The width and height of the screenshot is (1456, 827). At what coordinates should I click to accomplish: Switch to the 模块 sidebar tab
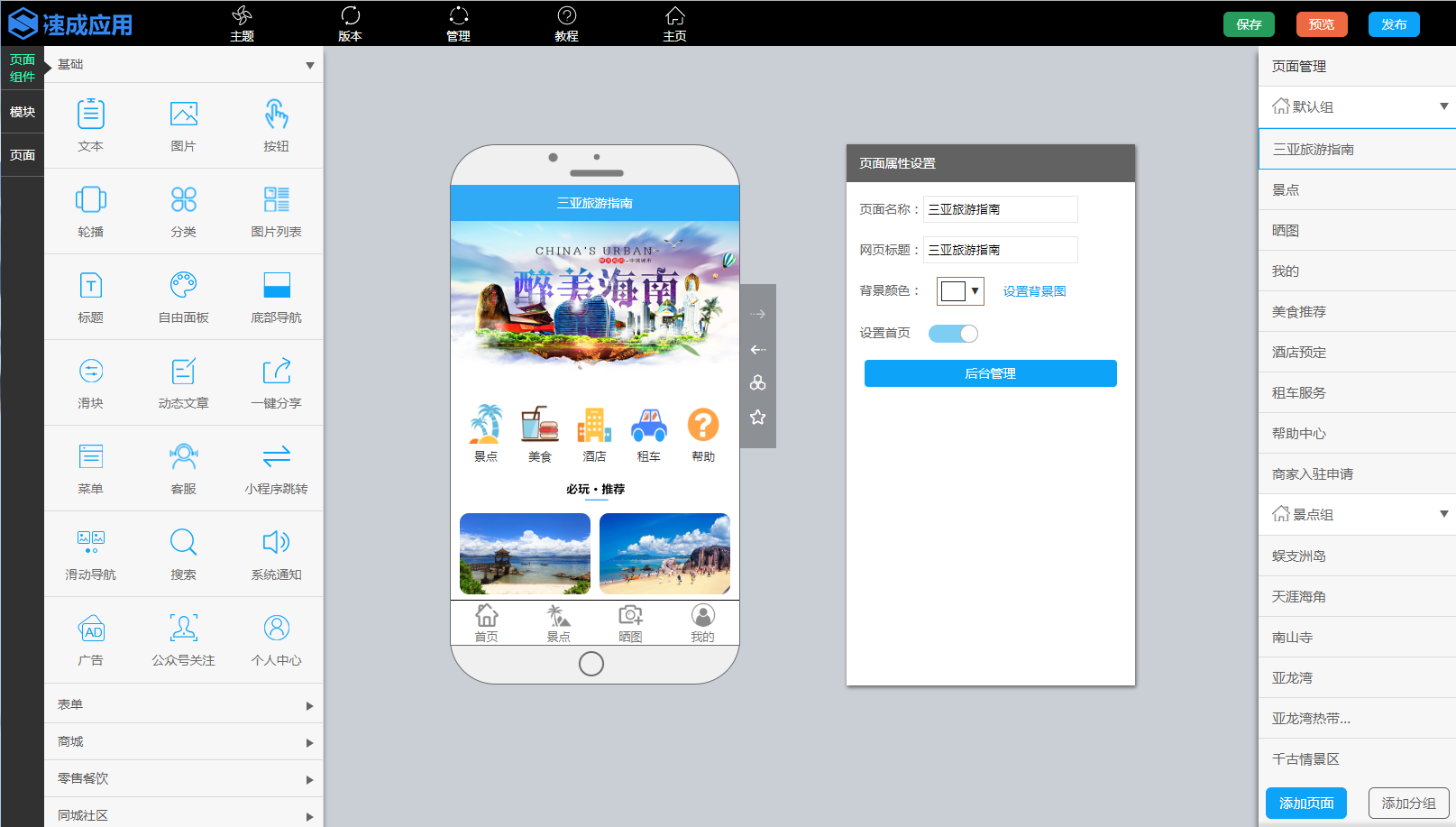(23, 112)
